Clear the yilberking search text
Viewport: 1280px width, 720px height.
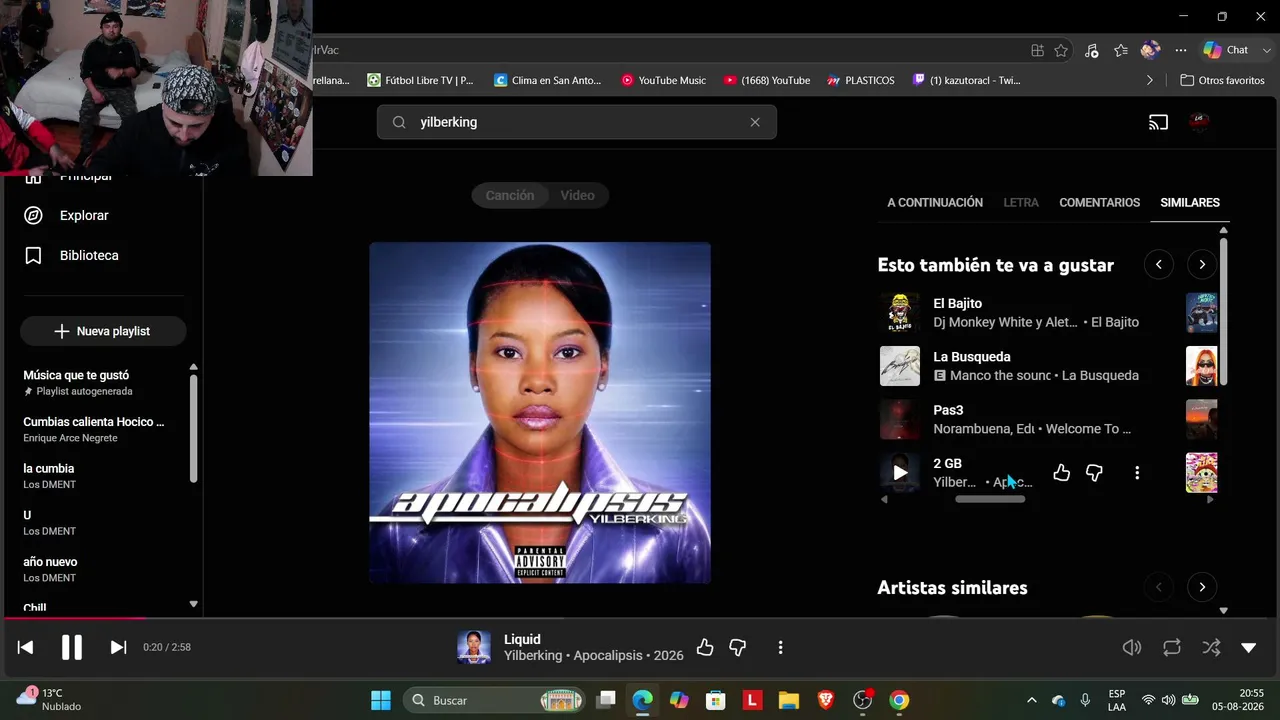pos(755,122)
